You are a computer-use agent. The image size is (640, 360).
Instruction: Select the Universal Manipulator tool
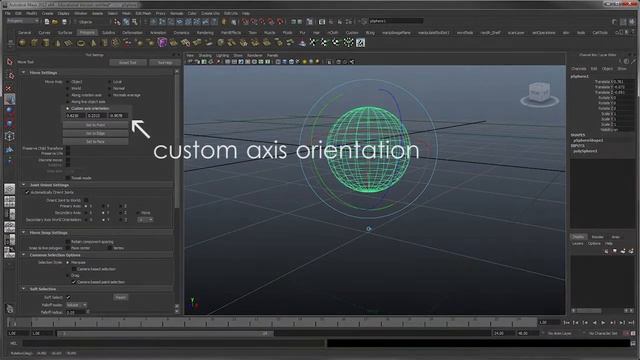click(10, 136)
